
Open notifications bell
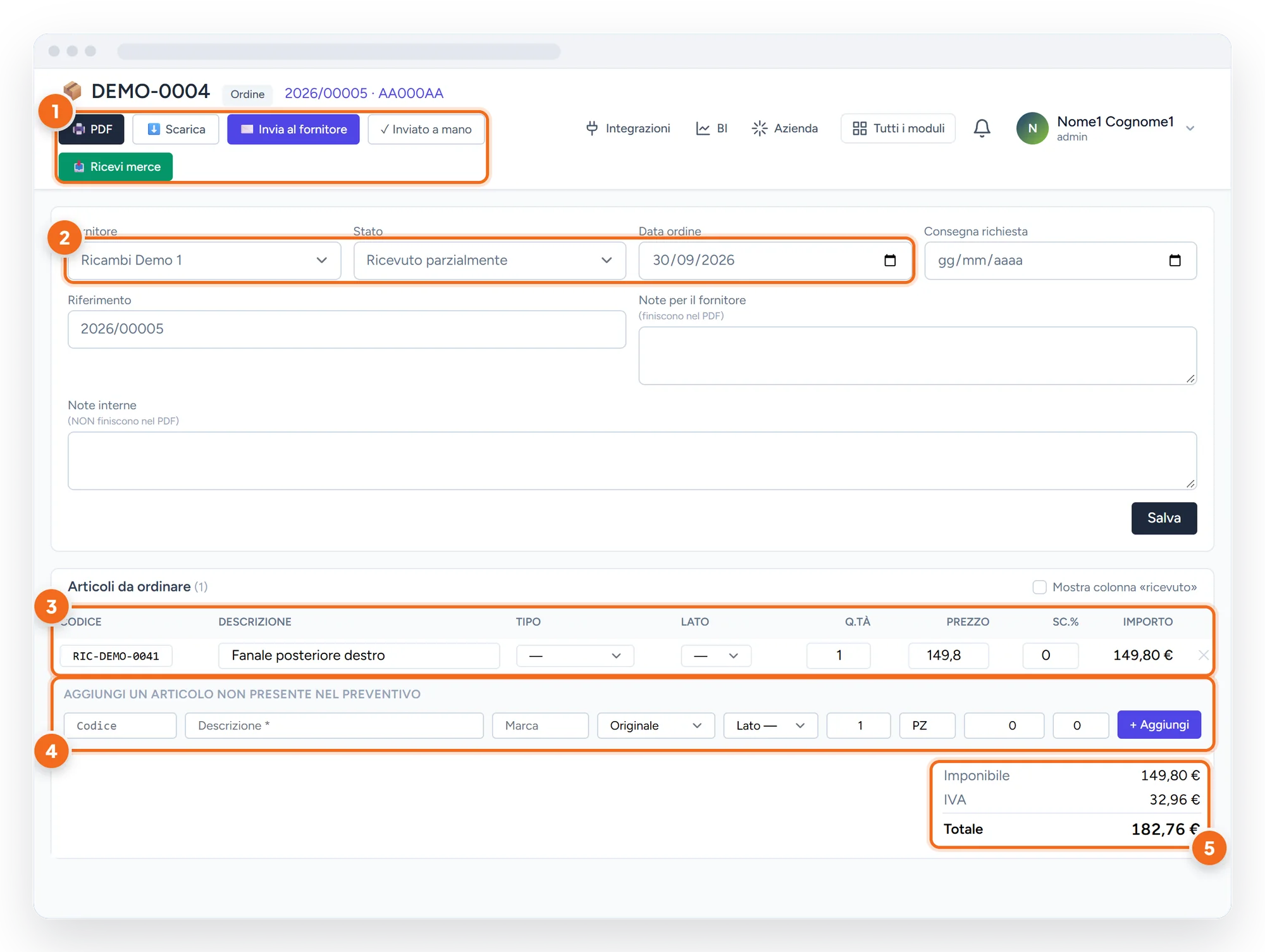pos(982,128)
